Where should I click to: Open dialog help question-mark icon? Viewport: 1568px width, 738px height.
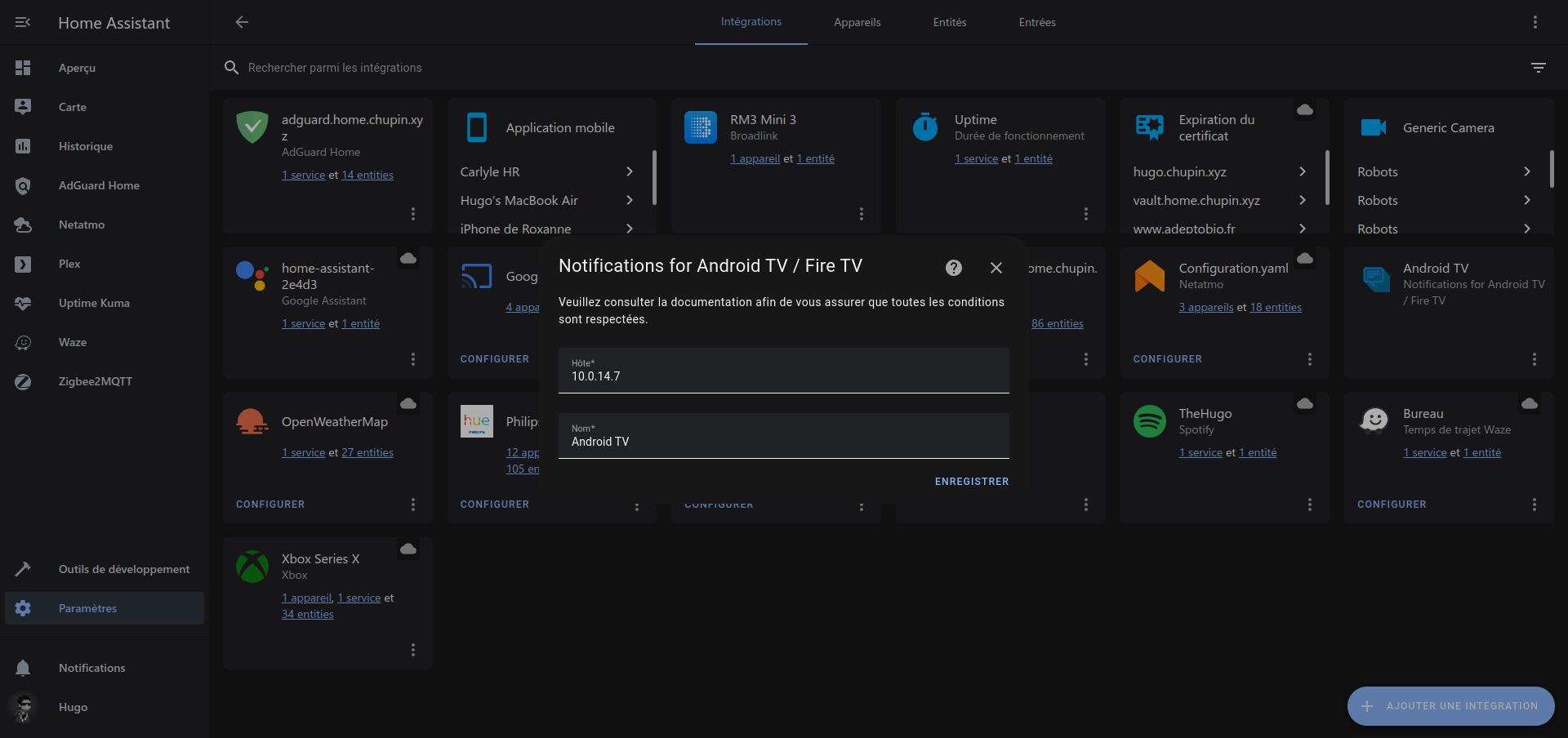pyautogui.click(x=954, y=268)
